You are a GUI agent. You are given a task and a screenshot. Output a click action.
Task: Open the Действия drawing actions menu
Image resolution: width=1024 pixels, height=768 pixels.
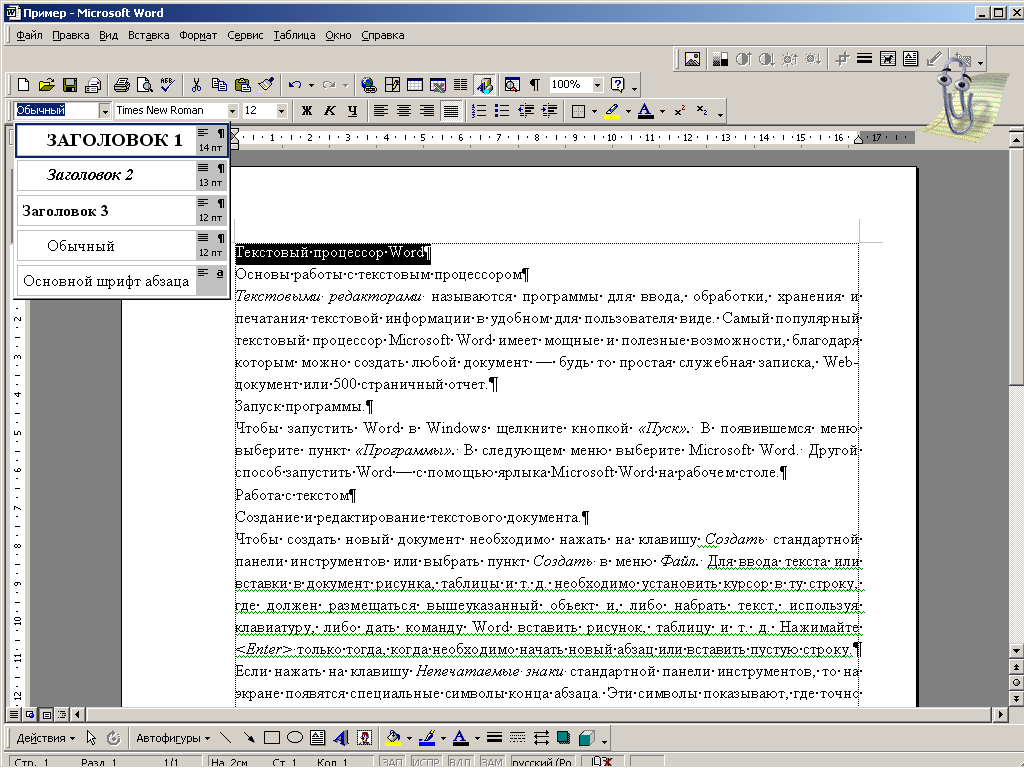coord(45,739)
